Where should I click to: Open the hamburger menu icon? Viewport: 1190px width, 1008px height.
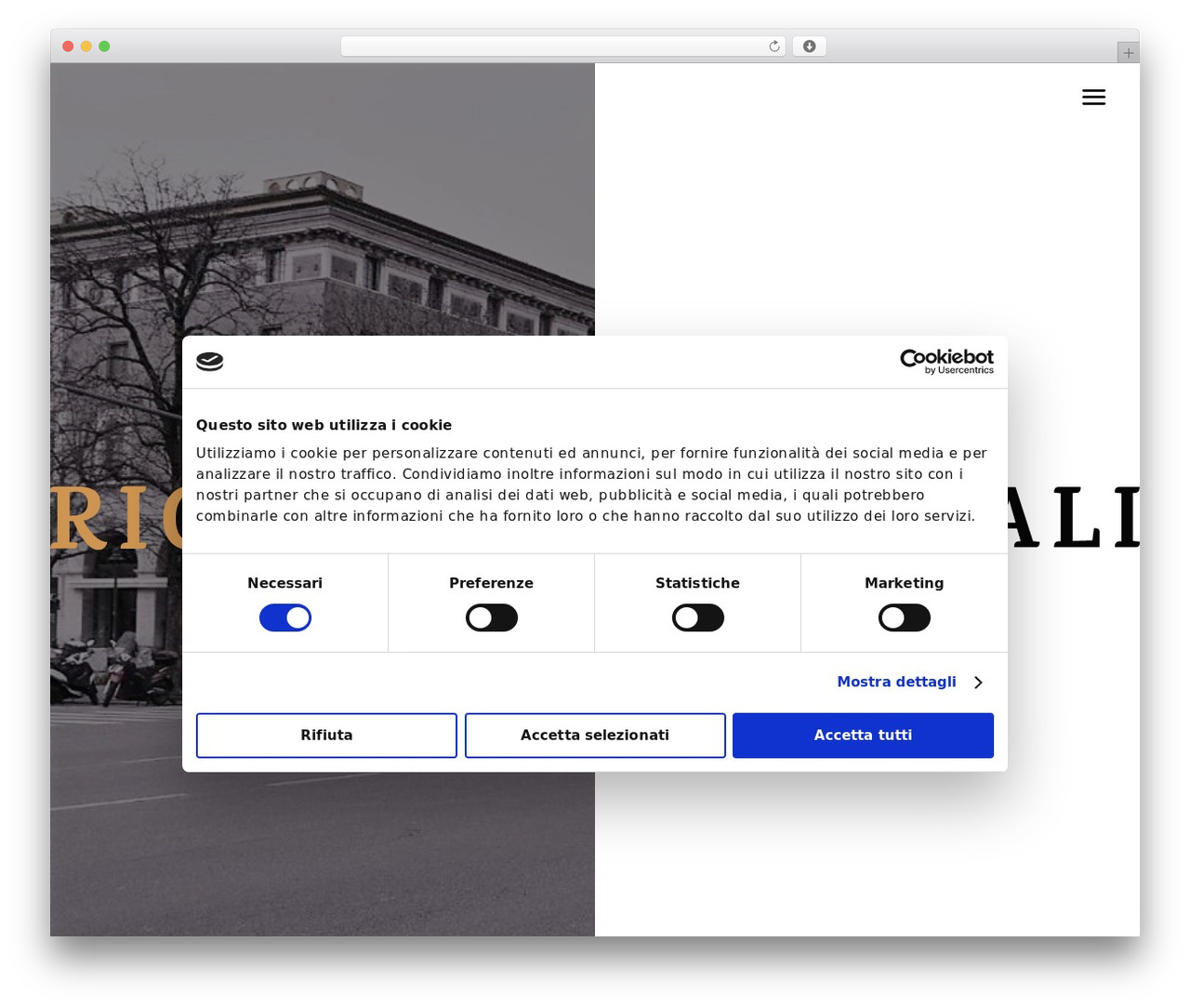click(x=1093, y=97)
